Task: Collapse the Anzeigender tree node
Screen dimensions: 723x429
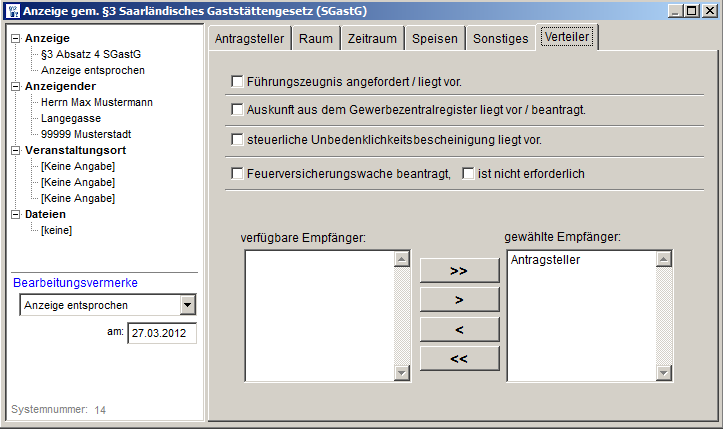Action: pyautogui.click(x=15, y=86)
